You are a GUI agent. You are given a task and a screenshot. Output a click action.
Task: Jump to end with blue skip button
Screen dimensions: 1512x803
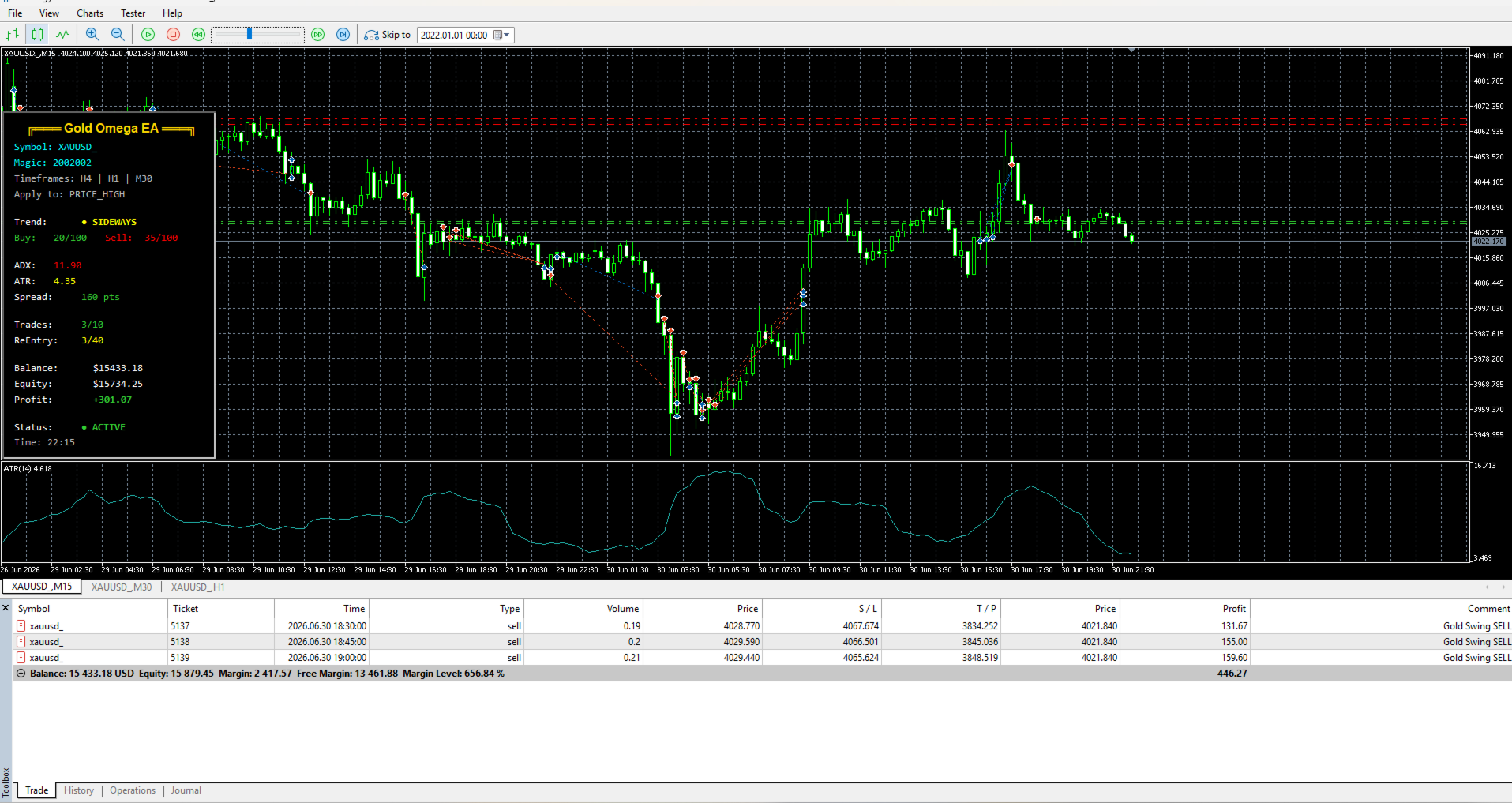pos(343,35)
